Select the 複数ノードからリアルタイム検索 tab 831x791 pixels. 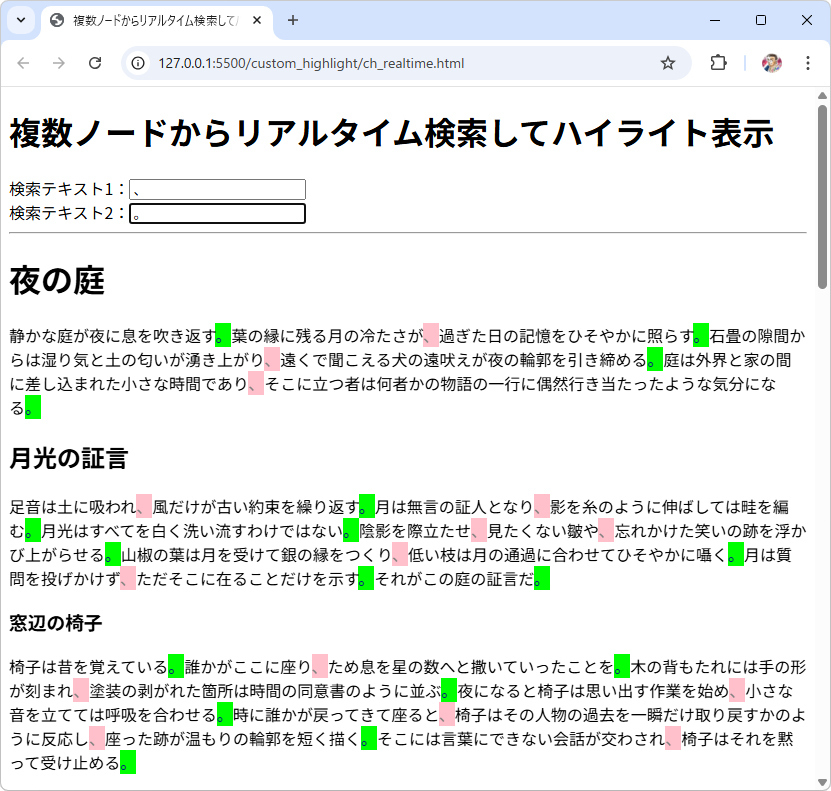click(x=150, y=20)
